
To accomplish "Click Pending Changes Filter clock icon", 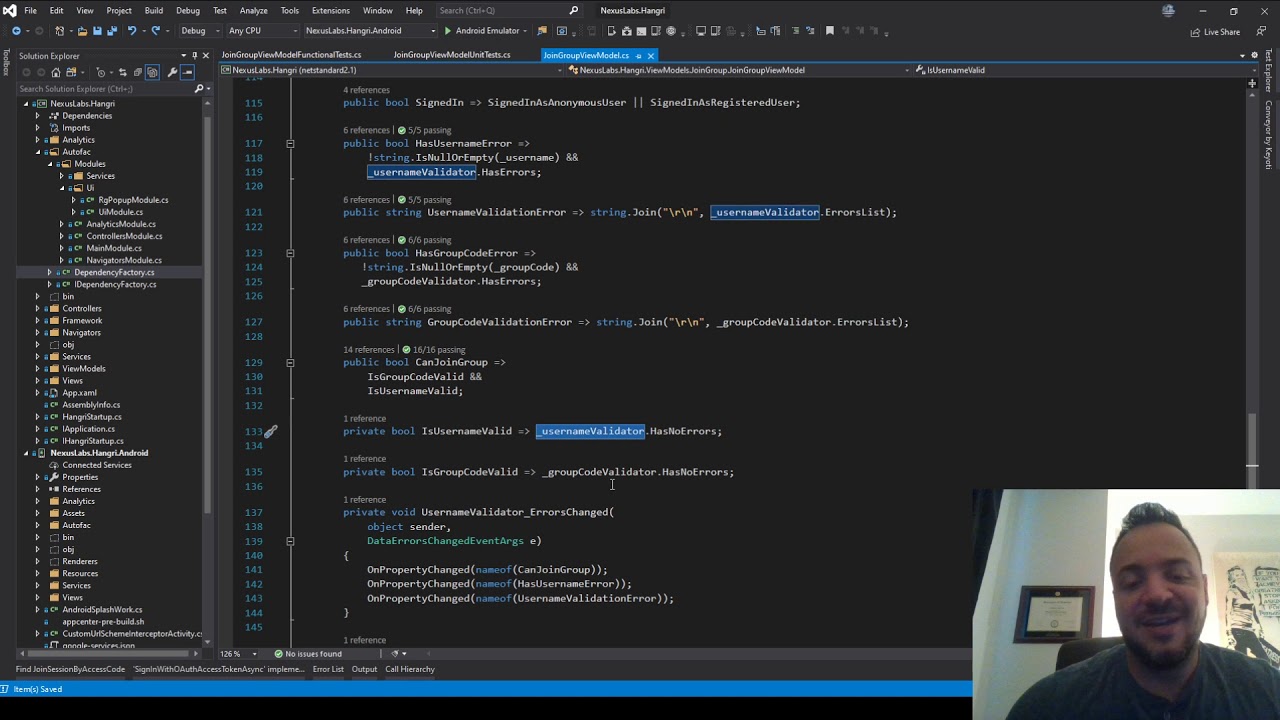I will coord(100,72).
